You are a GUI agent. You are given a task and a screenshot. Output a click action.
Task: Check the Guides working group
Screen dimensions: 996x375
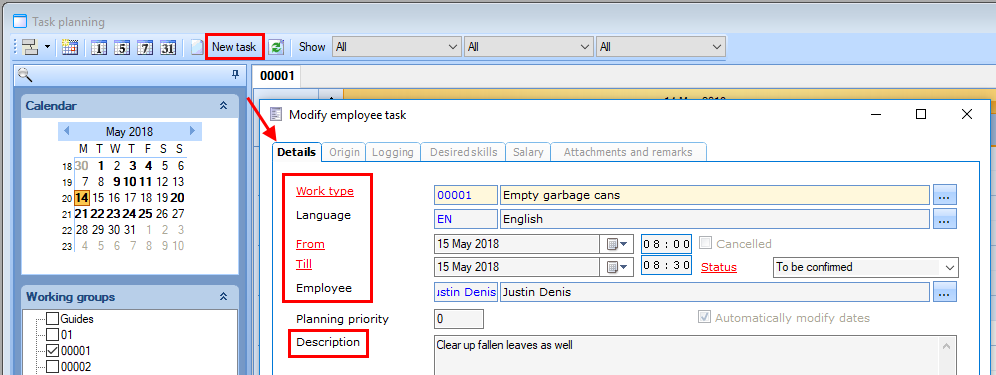[53, 319]
